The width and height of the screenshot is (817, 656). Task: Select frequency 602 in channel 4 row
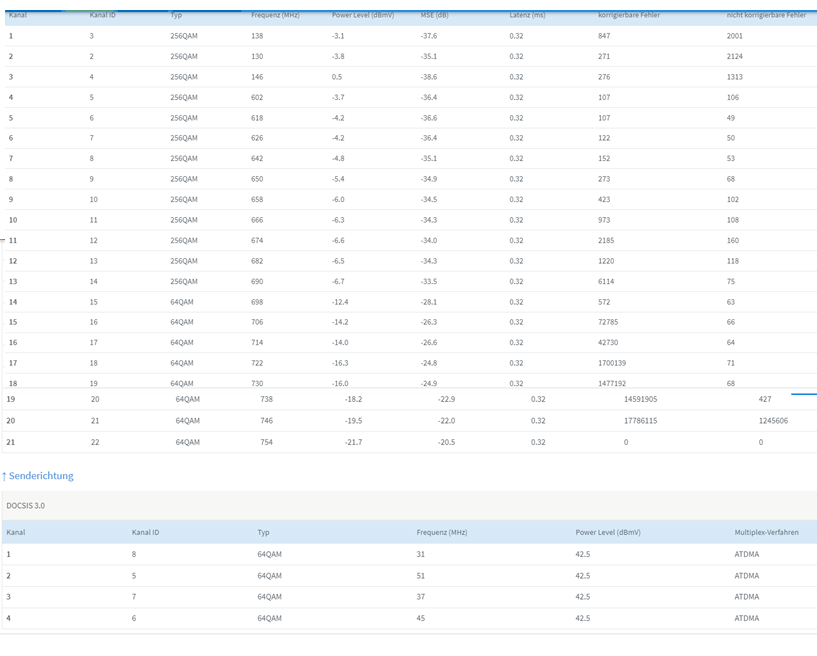(257, 97)
